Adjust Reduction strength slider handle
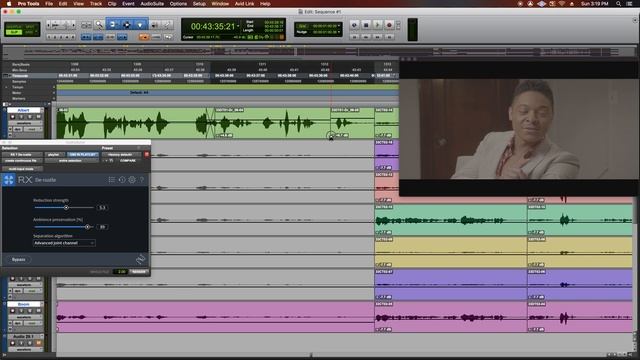640x360 pixels. point(66,208)
